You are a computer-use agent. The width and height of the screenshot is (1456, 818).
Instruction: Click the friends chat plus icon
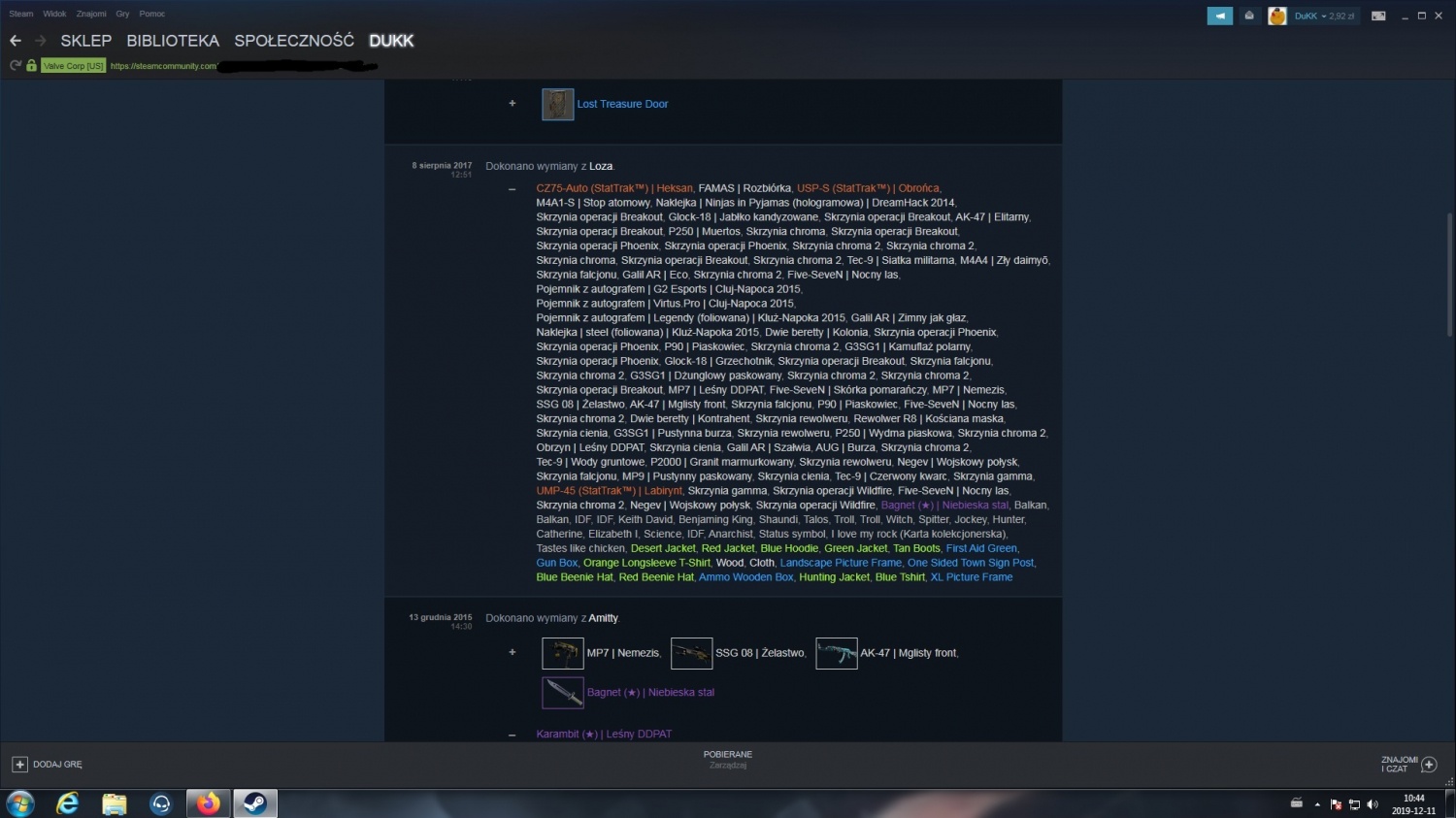tap(1429, 765)
